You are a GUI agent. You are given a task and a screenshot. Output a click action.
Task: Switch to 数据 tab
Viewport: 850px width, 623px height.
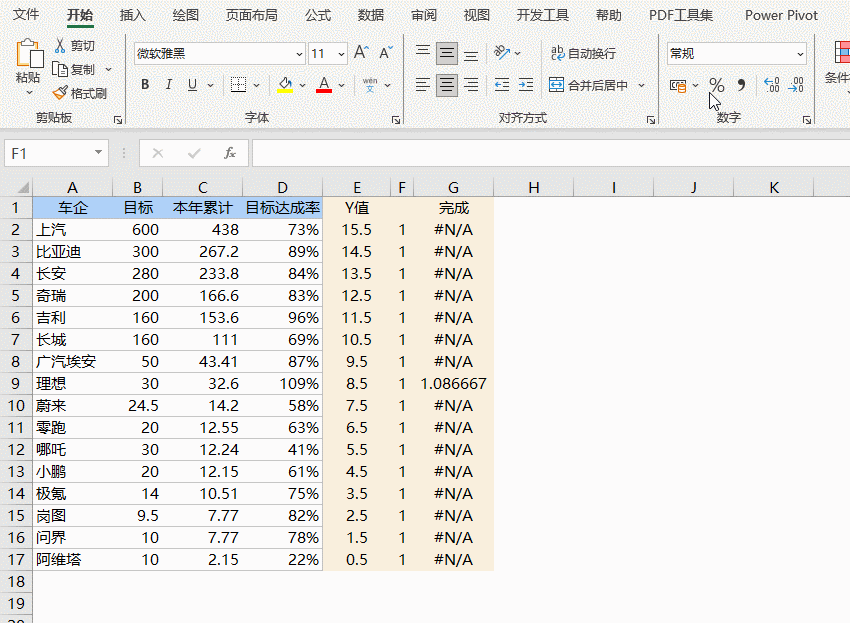[x=371, y=15]
